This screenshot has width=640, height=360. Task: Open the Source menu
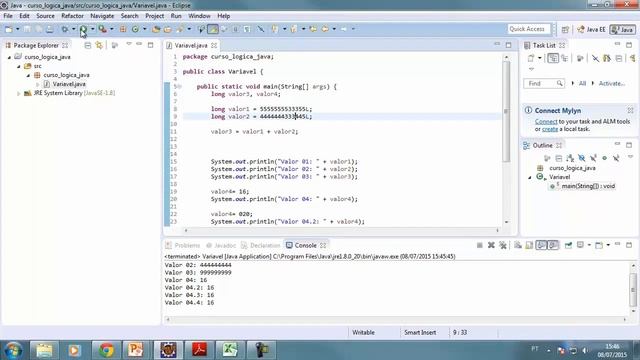(x=45, y=16)
